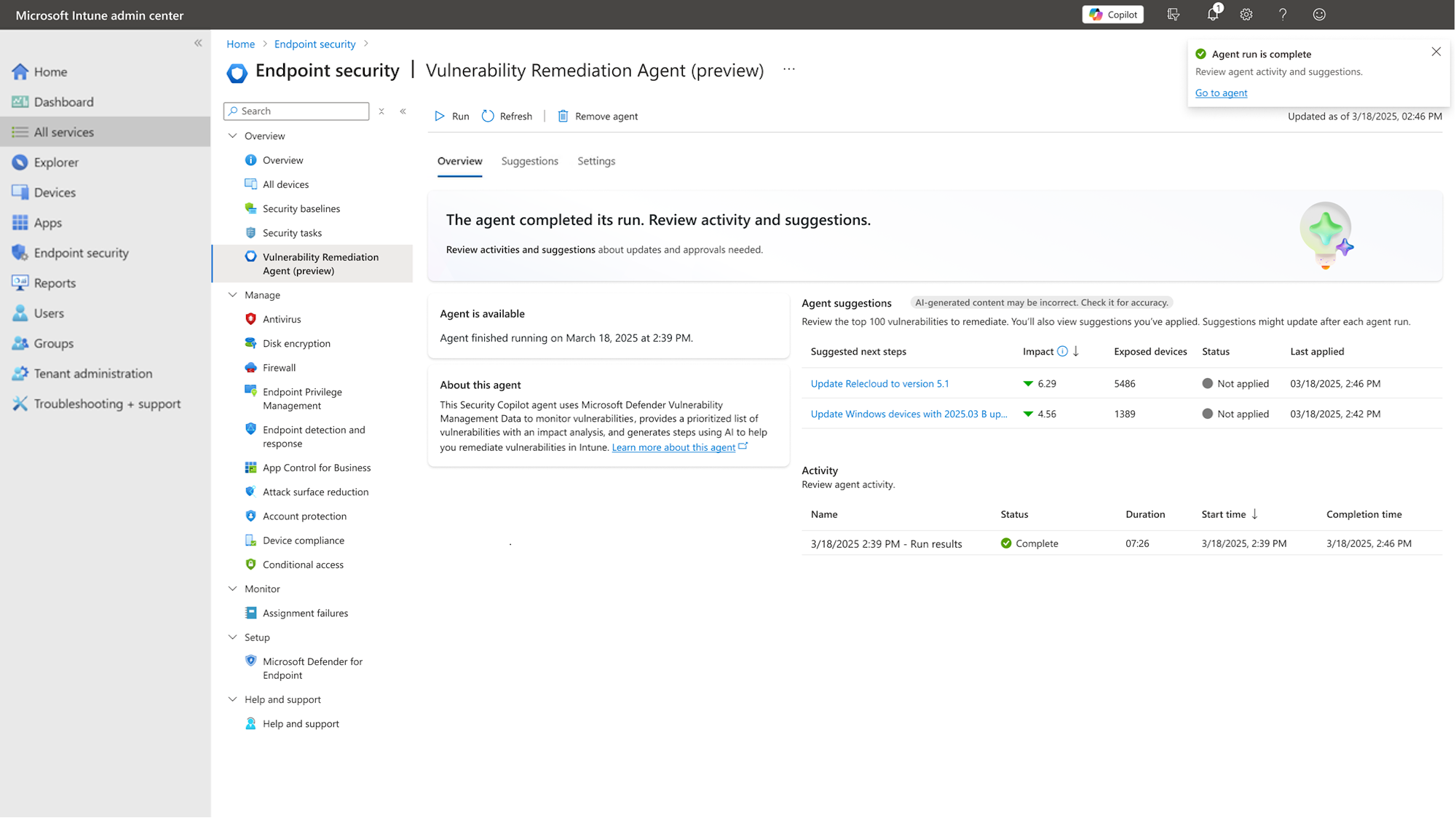This screenshot has height=818, width=1456.
Task: Select Apps in the left sidebar
Action: pos(47,223)
